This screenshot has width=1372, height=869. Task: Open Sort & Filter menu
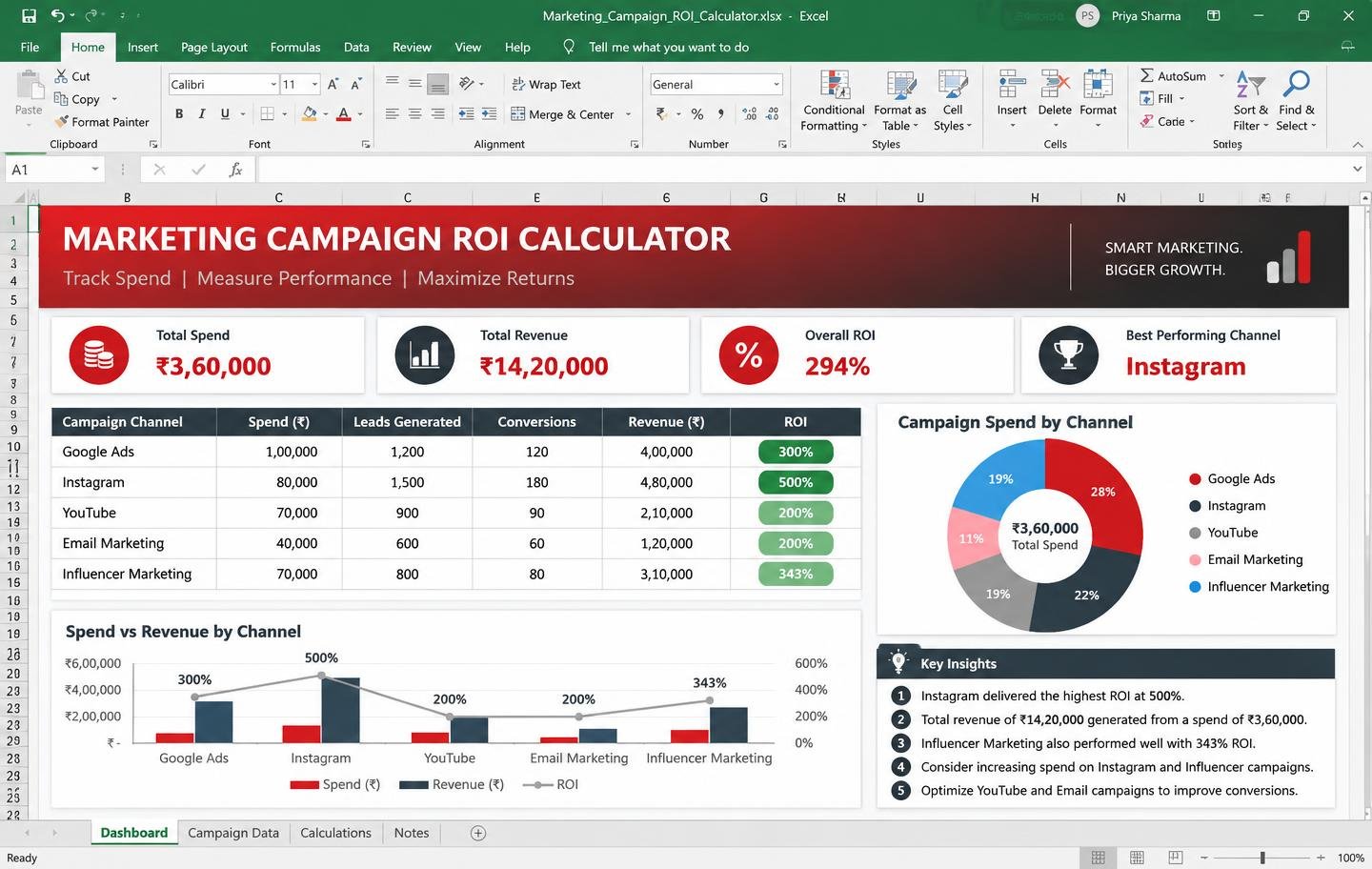(1250, 101)
